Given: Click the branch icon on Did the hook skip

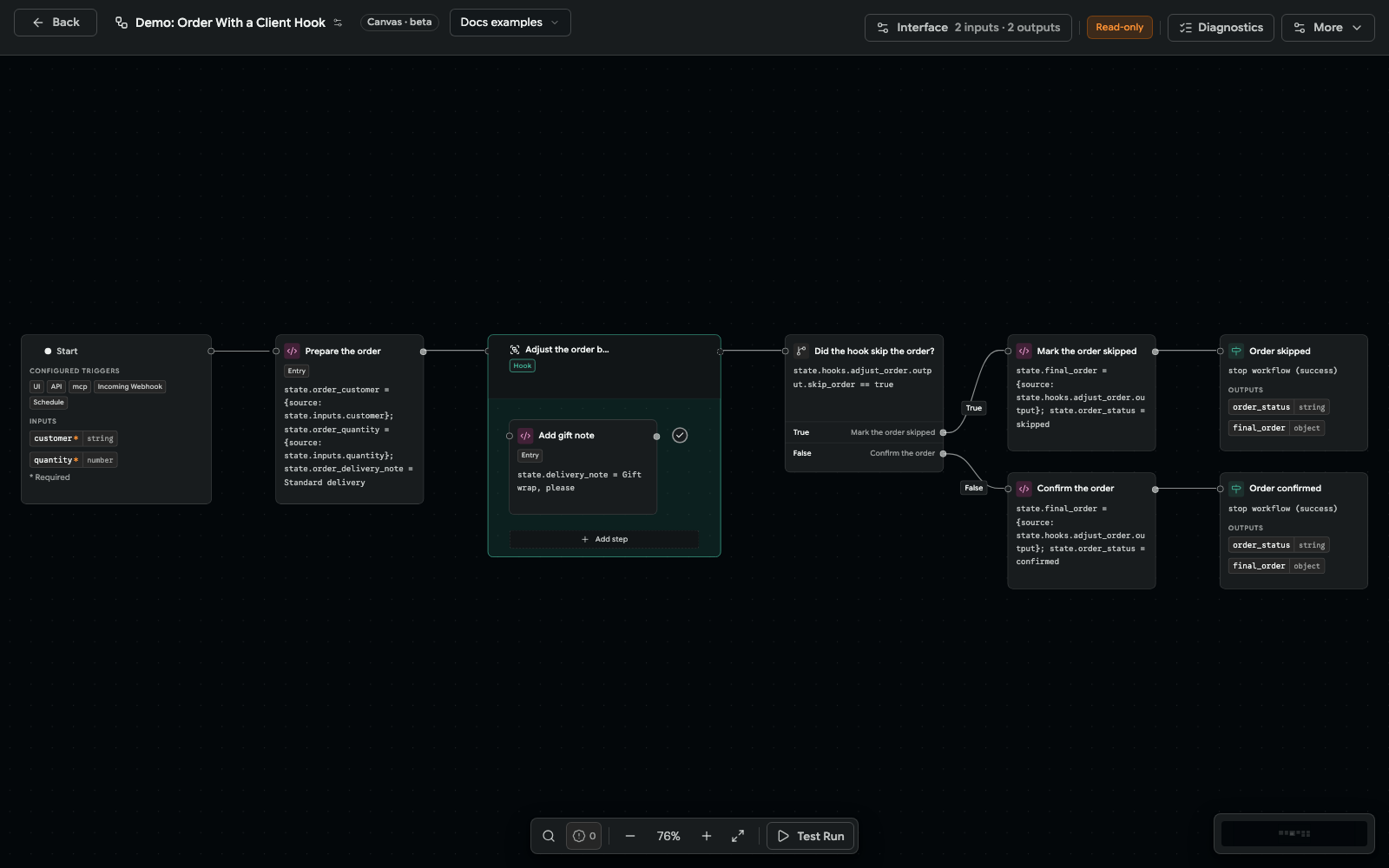Looking at the screenshot, I should 801,352.
